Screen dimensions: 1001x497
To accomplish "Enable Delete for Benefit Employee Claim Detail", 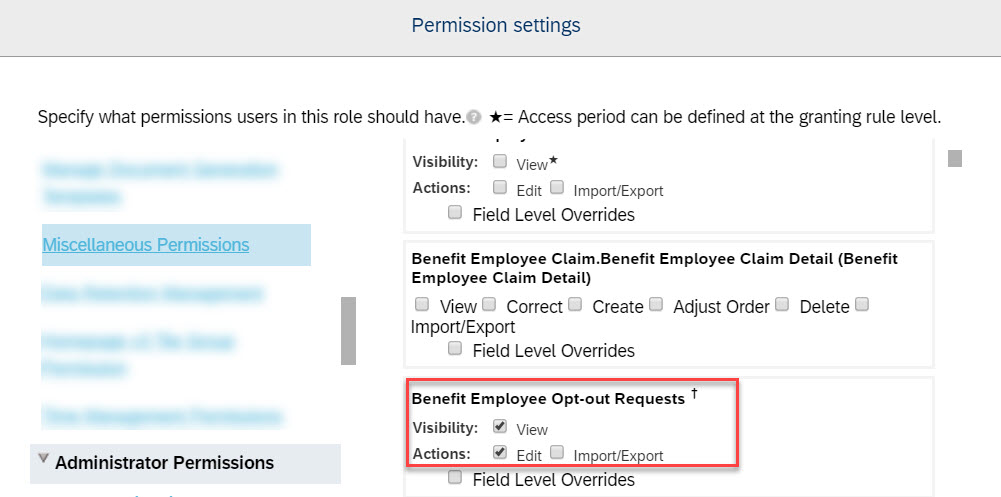I will tap(783, 303).
